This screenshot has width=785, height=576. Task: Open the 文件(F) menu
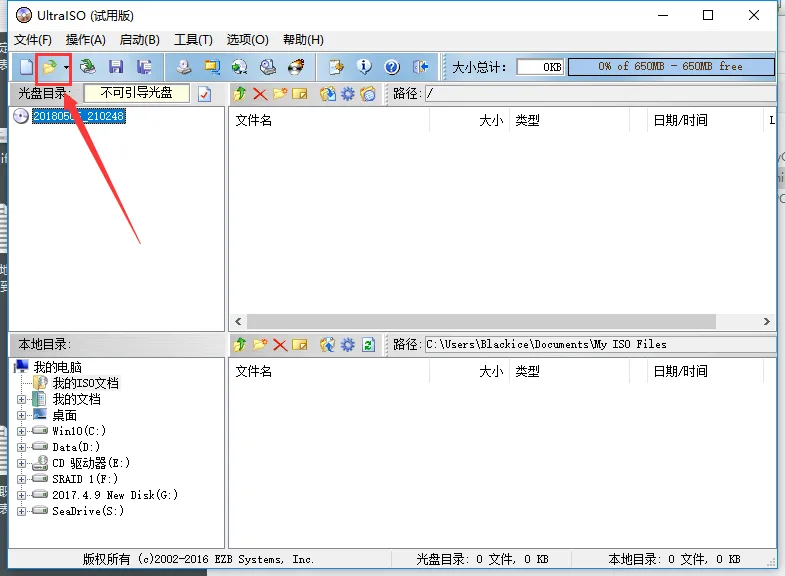pos(33,40)
